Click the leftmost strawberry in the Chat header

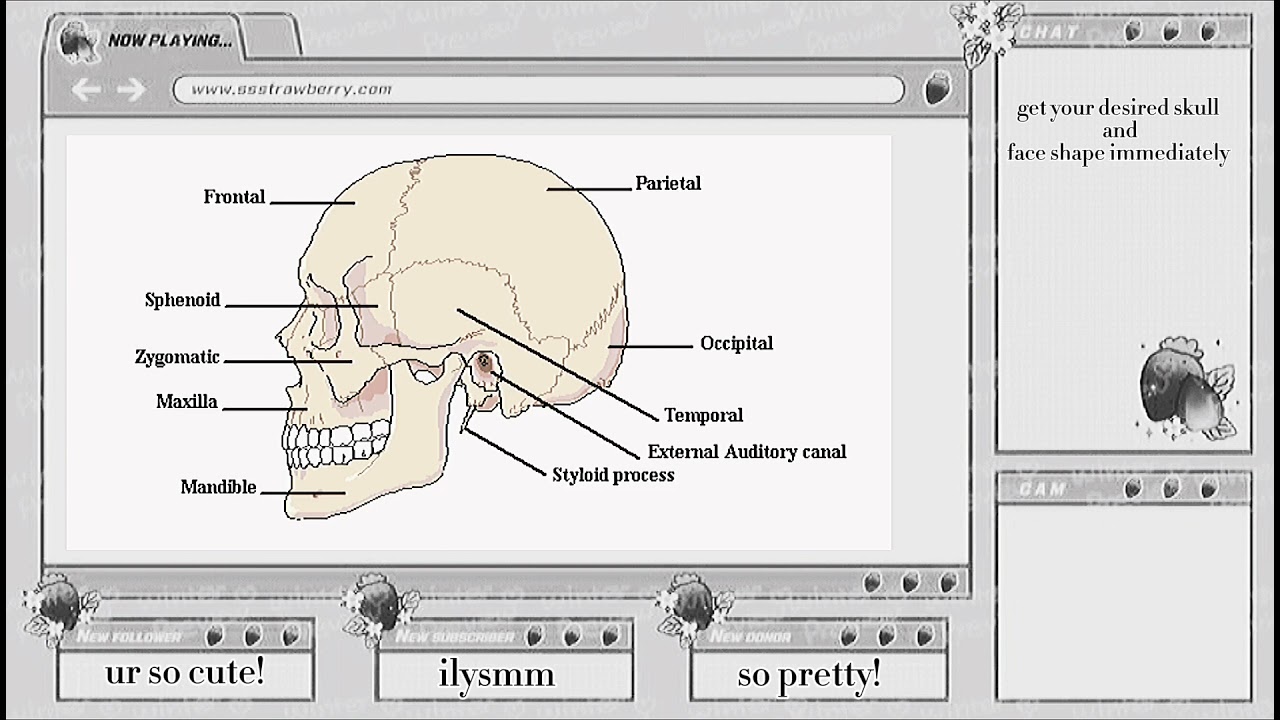pyautogui.click(x=1134, y=32)
